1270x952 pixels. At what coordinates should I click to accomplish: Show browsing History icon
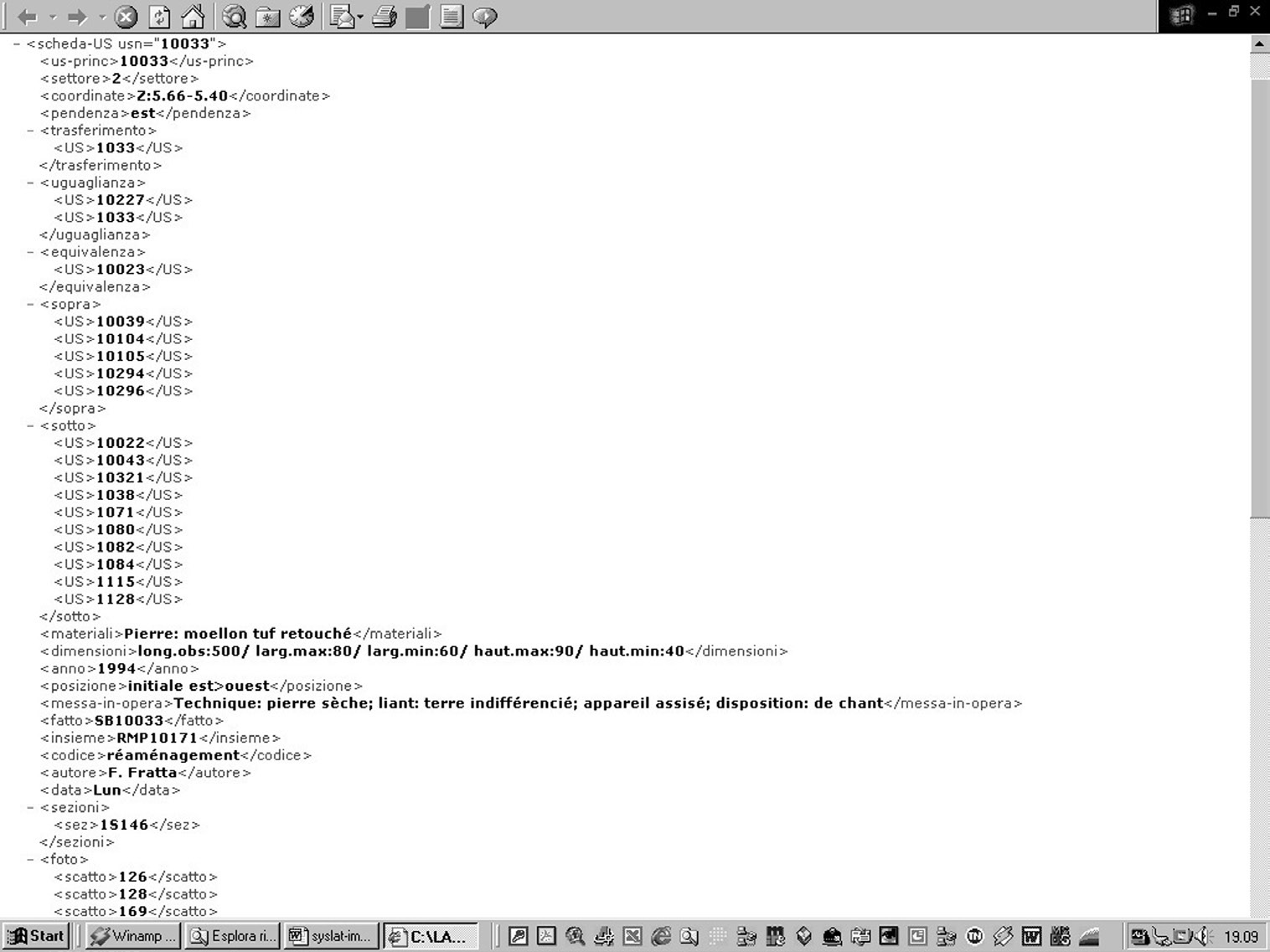point(302,16)
